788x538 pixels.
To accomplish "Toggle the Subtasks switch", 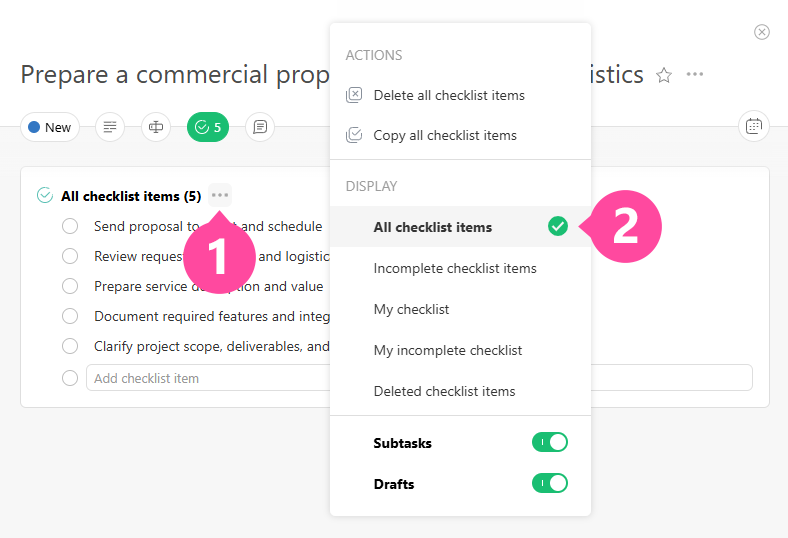I will [550, 442].
